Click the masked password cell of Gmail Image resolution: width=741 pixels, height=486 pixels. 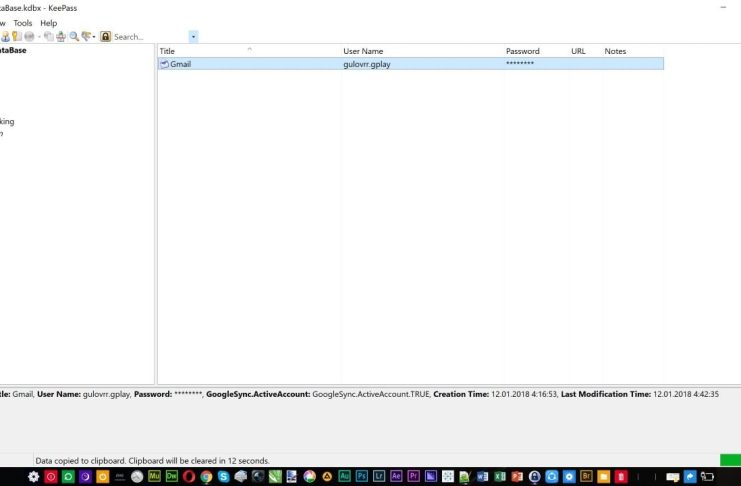[x=520, y=63]
